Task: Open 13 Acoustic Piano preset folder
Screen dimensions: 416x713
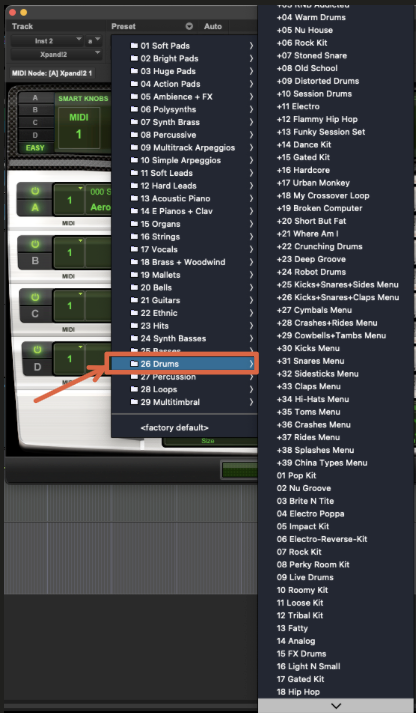Action: (185, 198)
